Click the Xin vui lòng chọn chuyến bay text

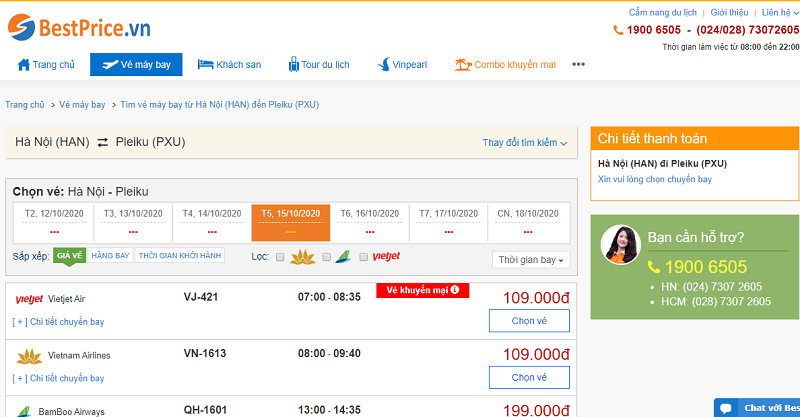click(655, 179)
